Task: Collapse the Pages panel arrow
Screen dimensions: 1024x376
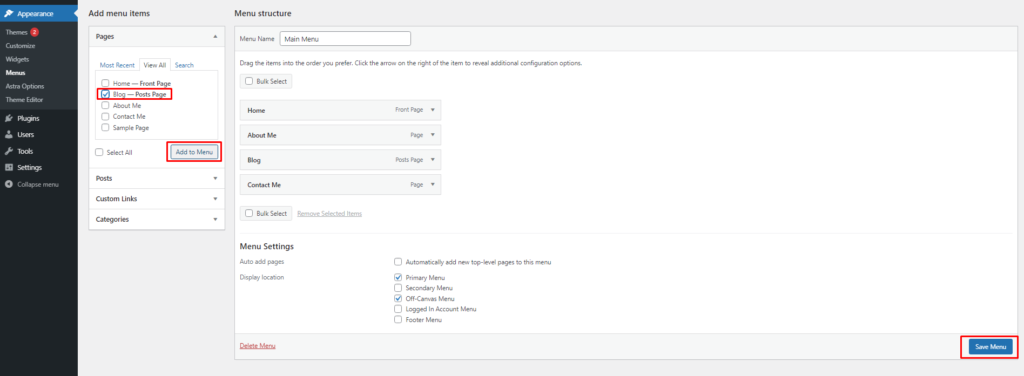Action: (215, 37)
